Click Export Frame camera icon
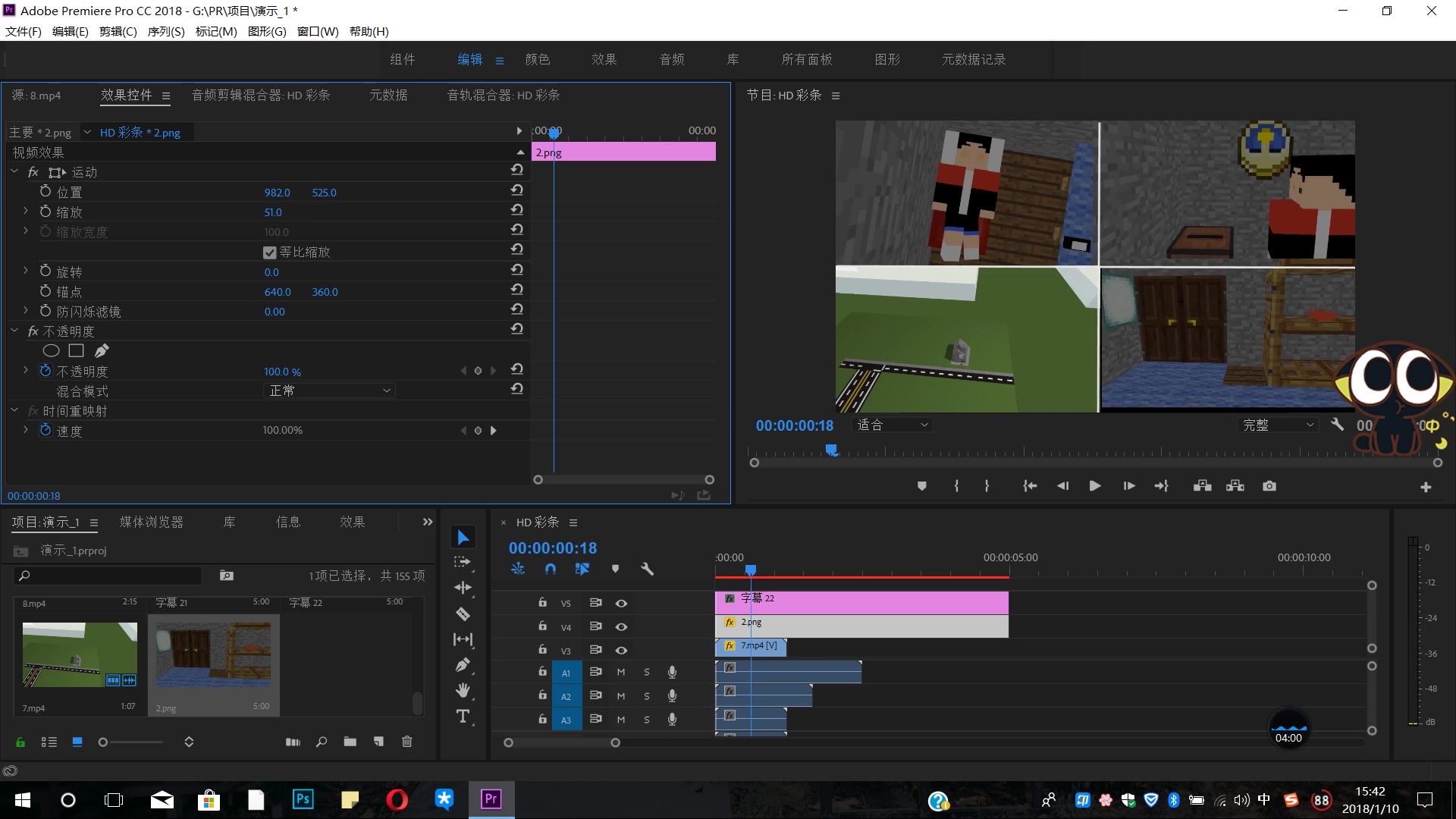This screenshot has height=819, width=1456. [x=1269, y=486]
